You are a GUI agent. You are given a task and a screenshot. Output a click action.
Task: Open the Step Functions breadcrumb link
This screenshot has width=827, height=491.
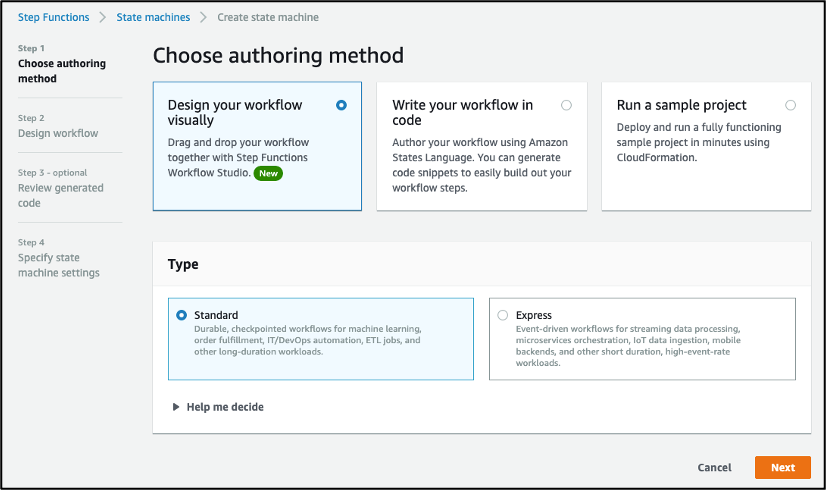click(53, 17)
